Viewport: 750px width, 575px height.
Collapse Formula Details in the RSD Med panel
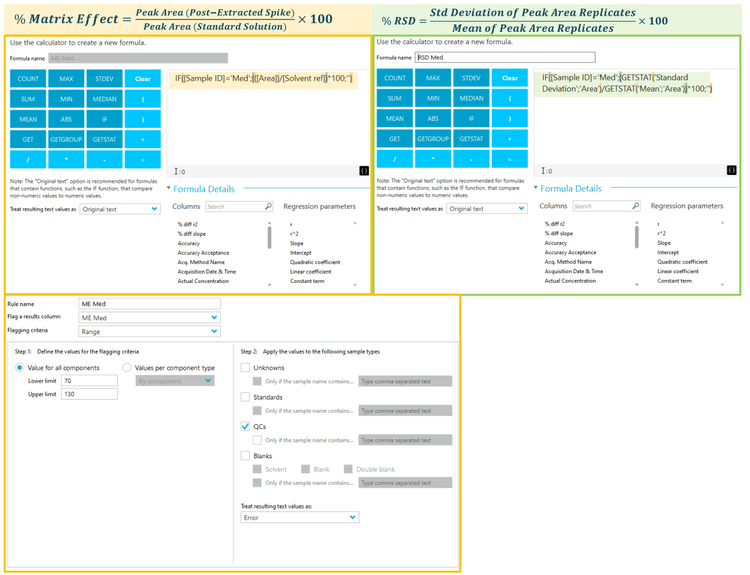[x=536, y=188]
